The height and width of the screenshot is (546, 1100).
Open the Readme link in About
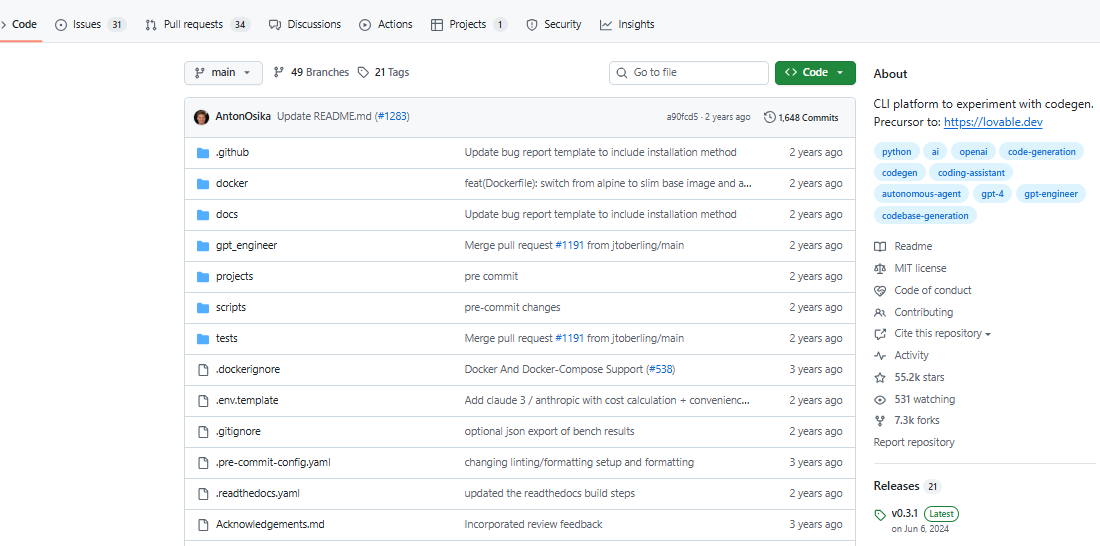click(x=903, y=246)
